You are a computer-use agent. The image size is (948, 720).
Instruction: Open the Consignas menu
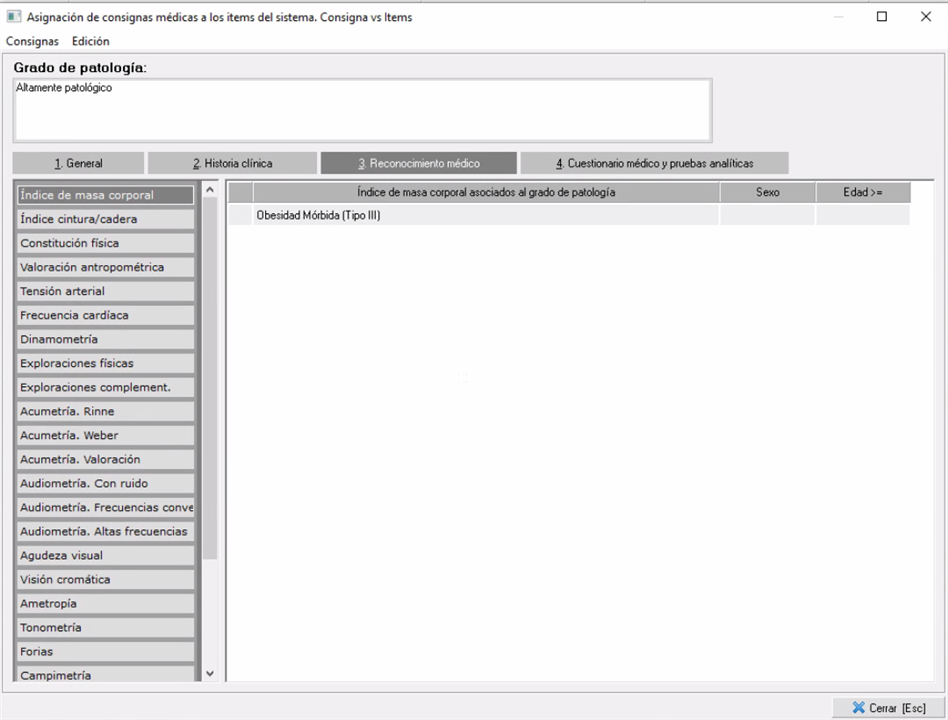[x=32, y=41]
